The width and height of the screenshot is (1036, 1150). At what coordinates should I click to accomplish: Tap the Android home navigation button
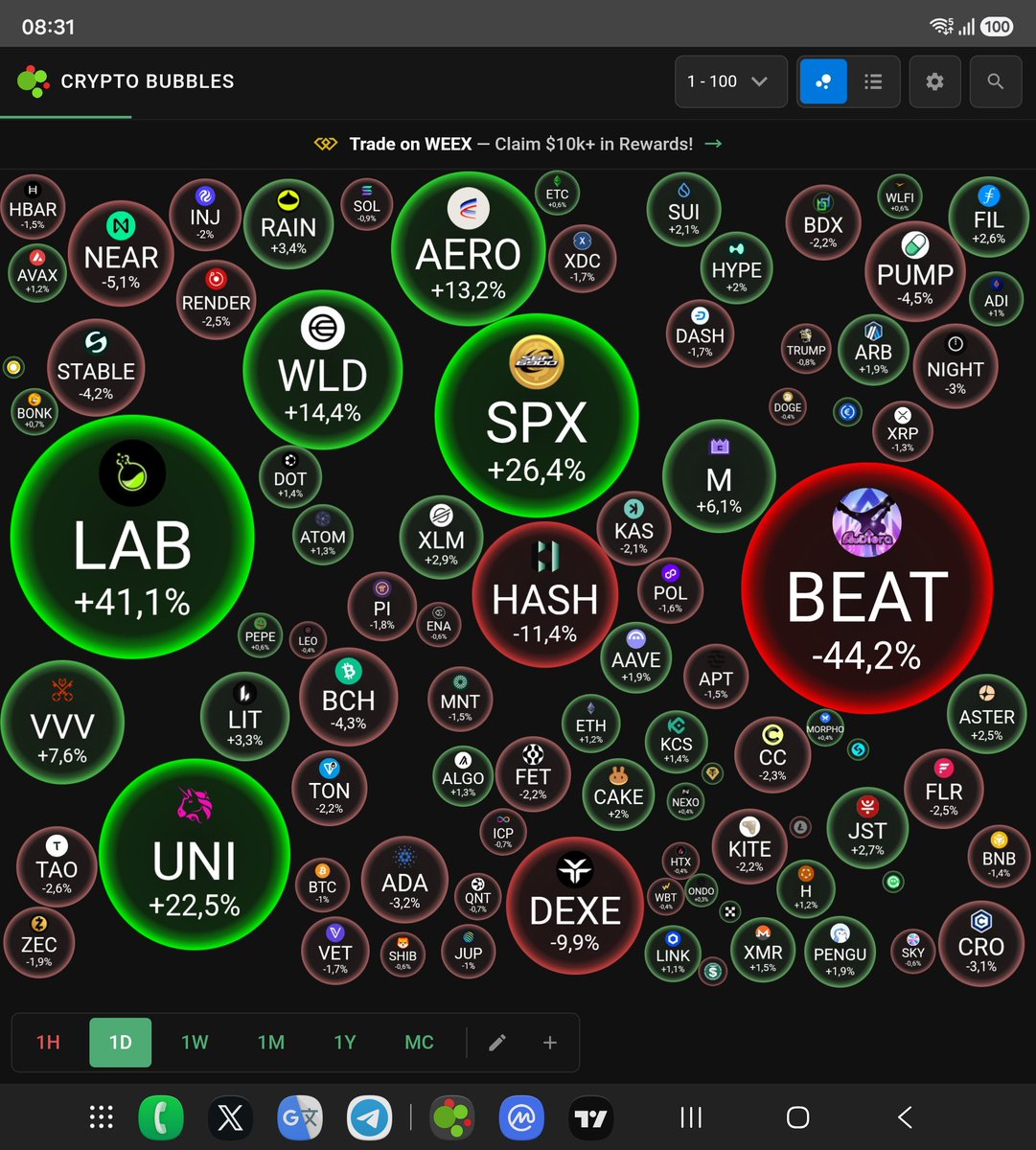point(797,1116)
